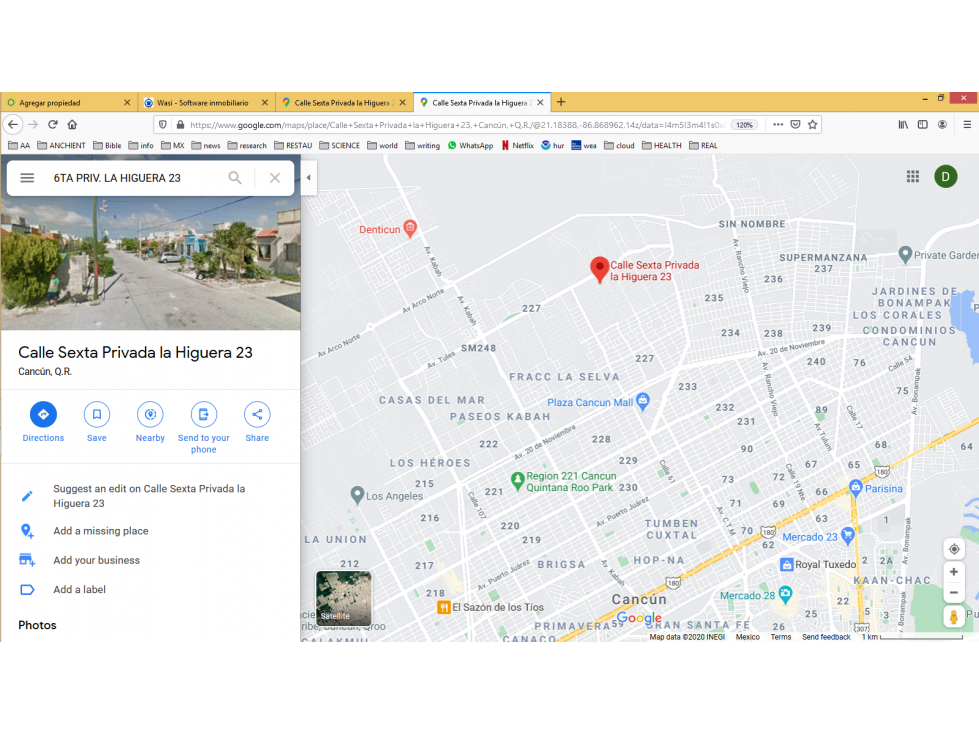This screenshot has width=979, height=734.
Task: Zoom out on the map
Action: pos(953,592)
